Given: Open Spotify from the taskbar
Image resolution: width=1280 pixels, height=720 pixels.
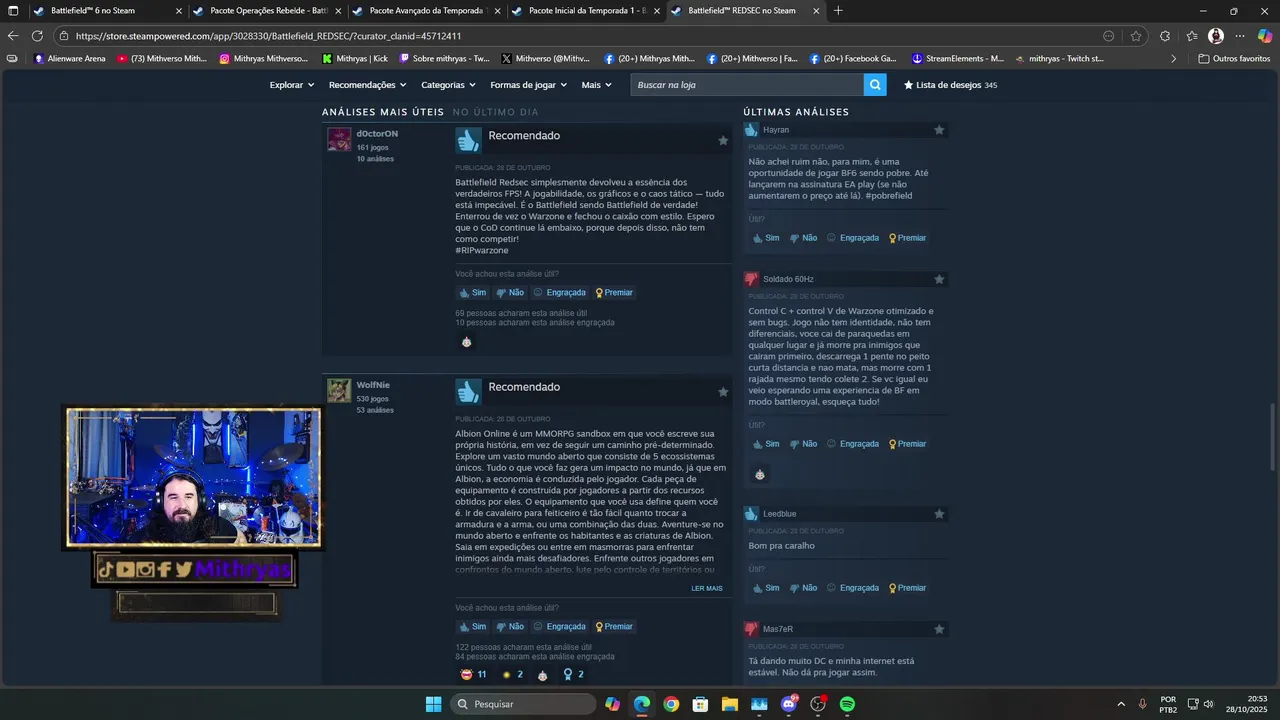Looking at the screenshot, I should pyautogui.click(x=847, y=704).
